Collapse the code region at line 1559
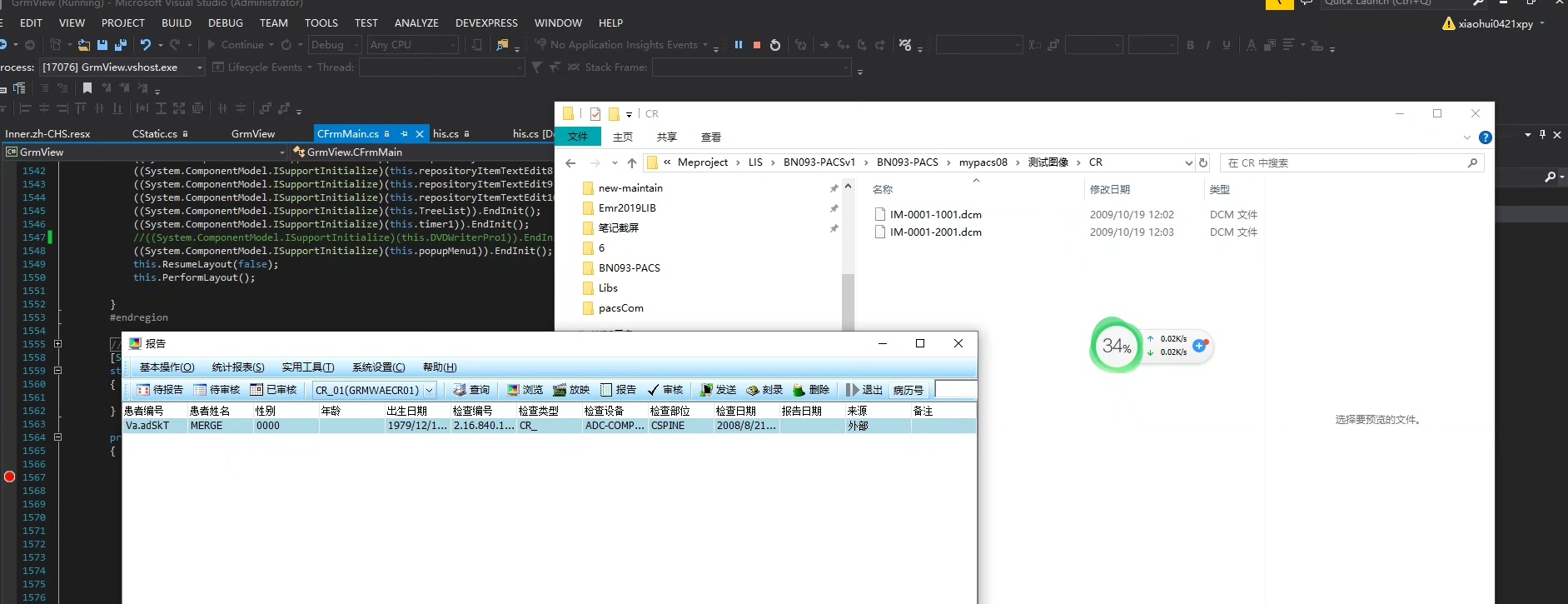 (57, 371)
